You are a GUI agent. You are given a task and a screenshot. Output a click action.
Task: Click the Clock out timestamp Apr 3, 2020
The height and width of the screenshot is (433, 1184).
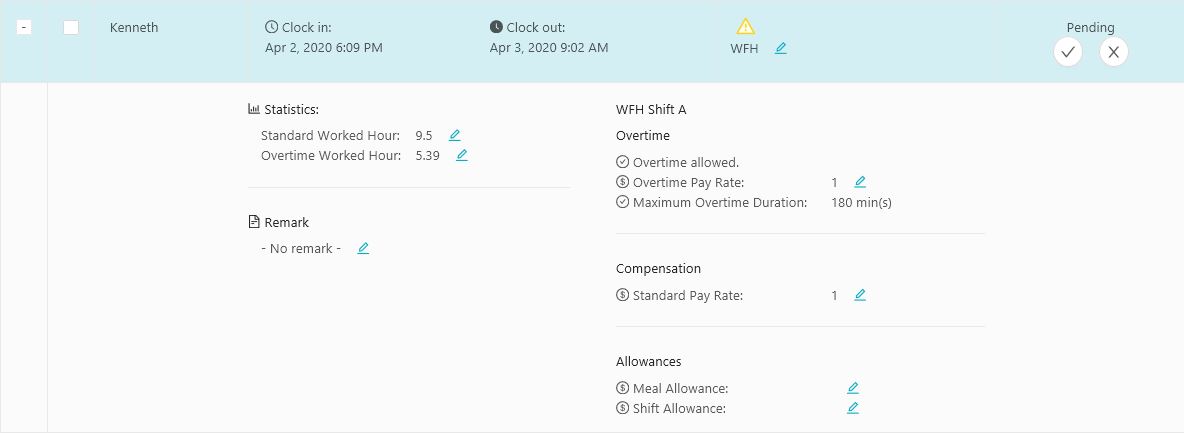click(549, 48)
